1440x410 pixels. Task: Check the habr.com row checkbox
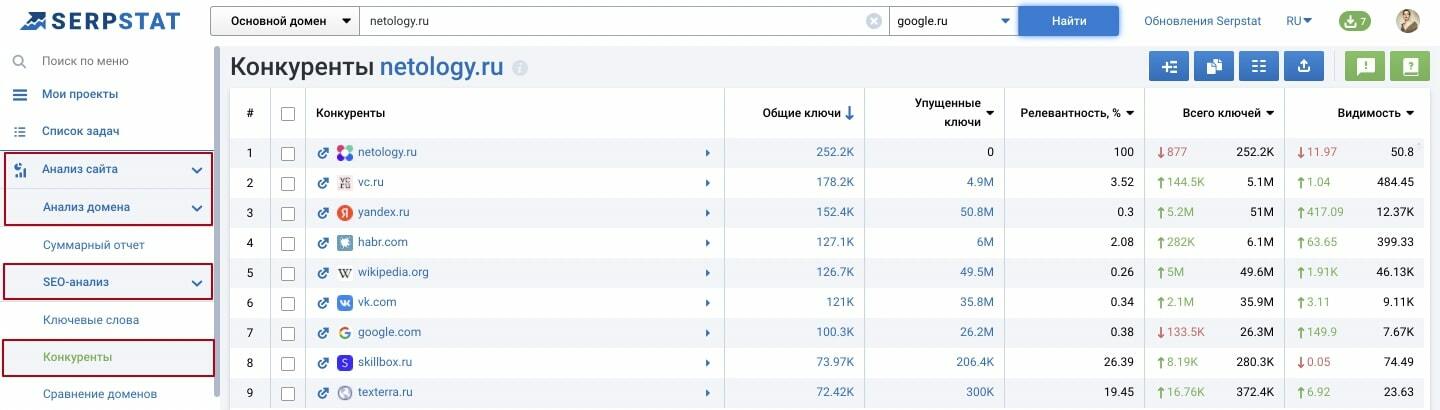(x=288, y=243)
